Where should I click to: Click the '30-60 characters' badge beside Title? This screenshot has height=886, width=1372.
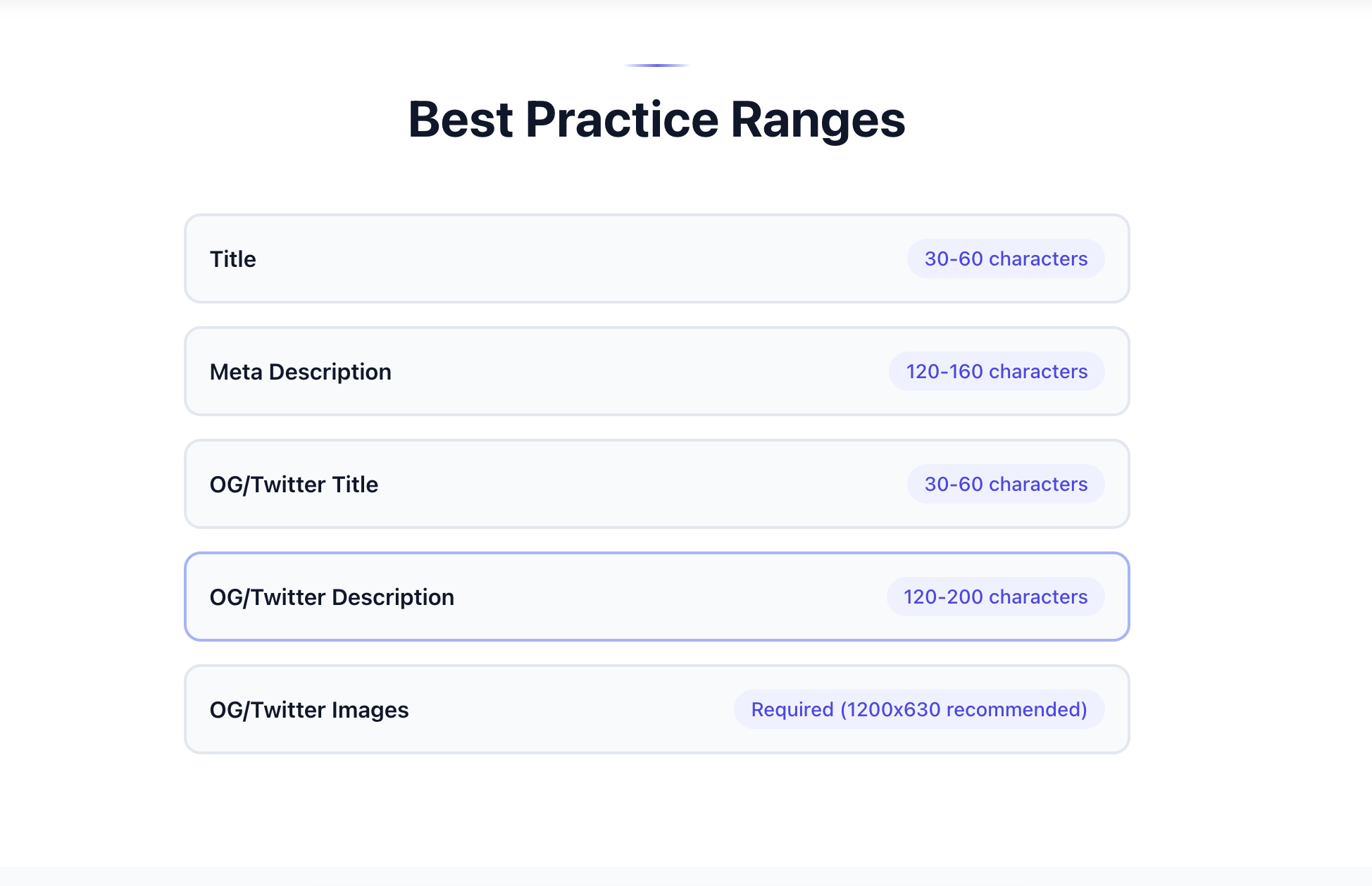pos(1005,259)
